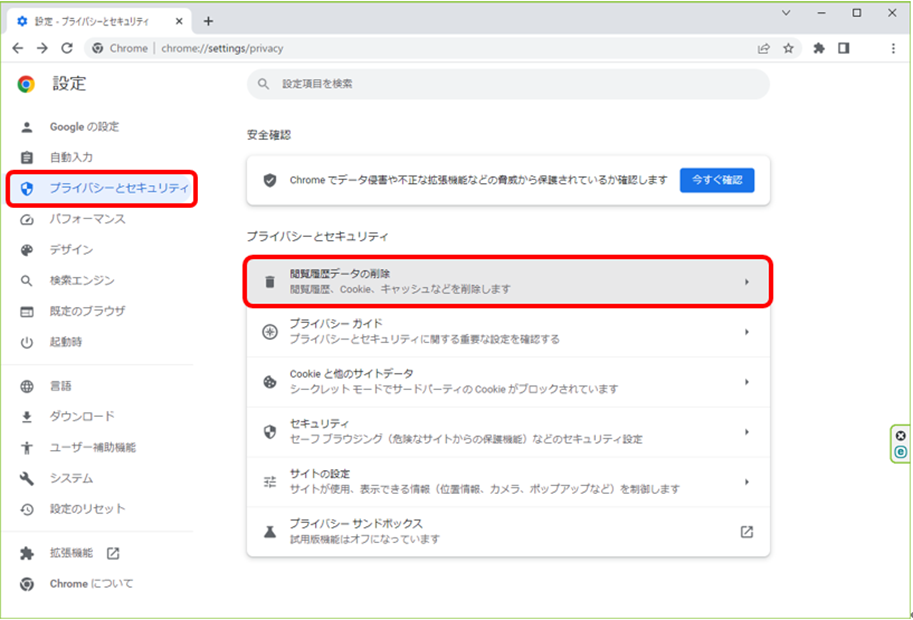Select プライバシーとセキュリティ in sidebar
This screenshot has height=620, width=913.
coord(102,188)
